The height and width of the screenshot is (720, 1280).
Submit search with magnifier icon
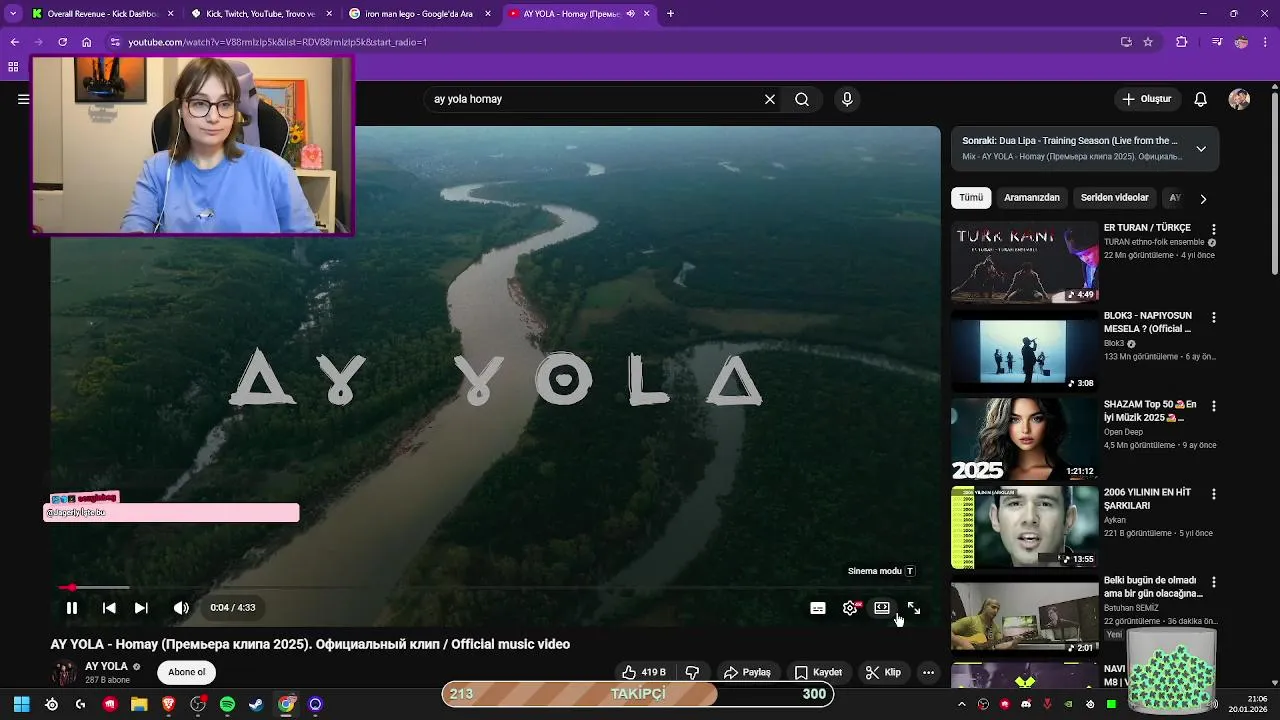[x=802, y=99]
